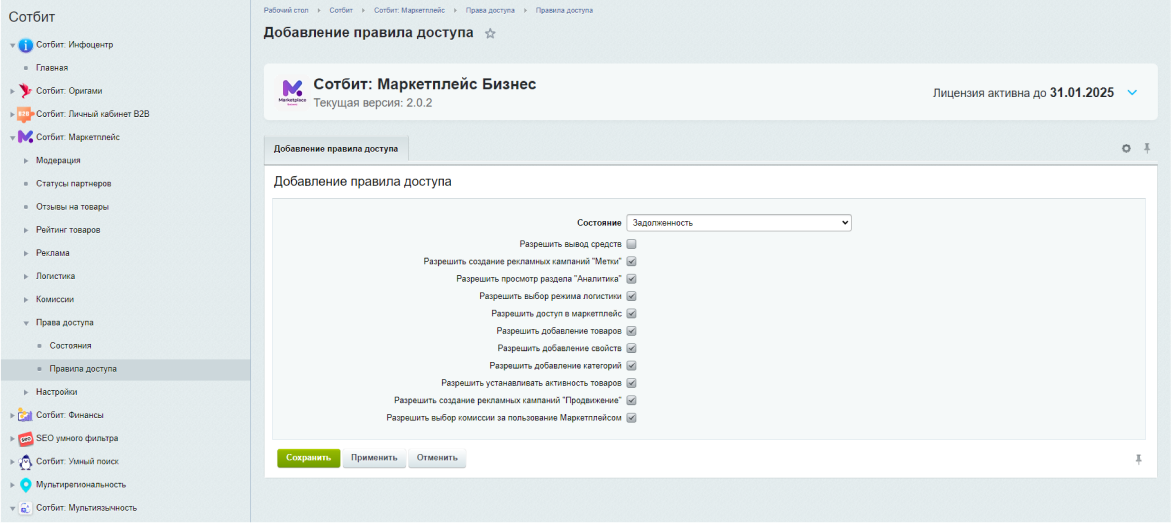Click the Сотбит sidebar heading
Viewport: 1171px width, 523px height.
tap(32, 17)
